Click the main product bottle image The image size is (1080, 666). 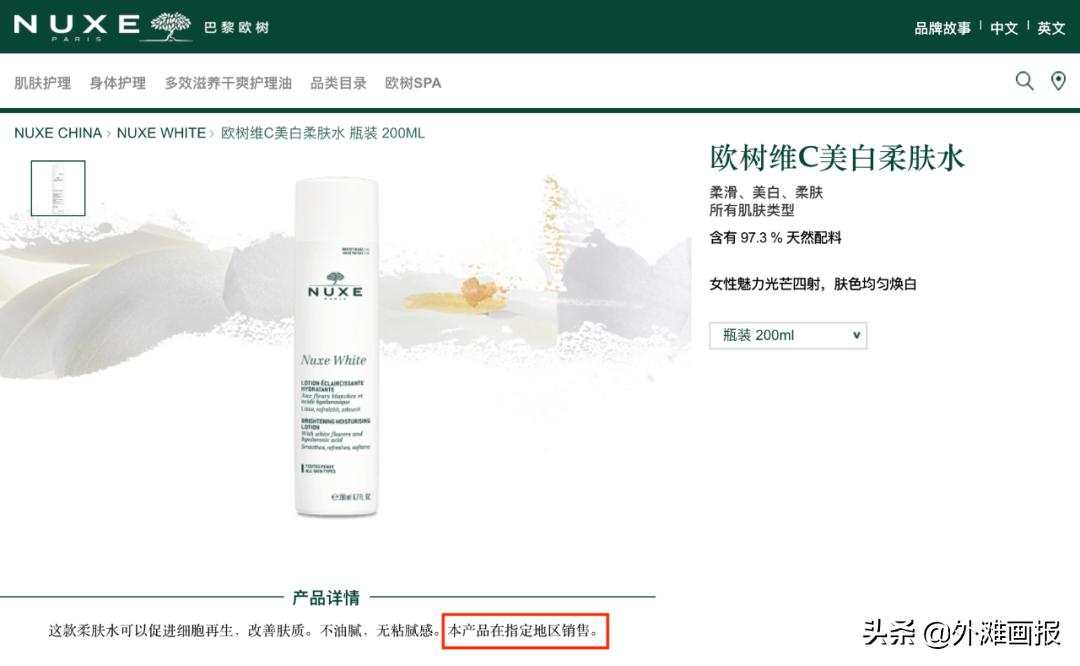(335, 348)
